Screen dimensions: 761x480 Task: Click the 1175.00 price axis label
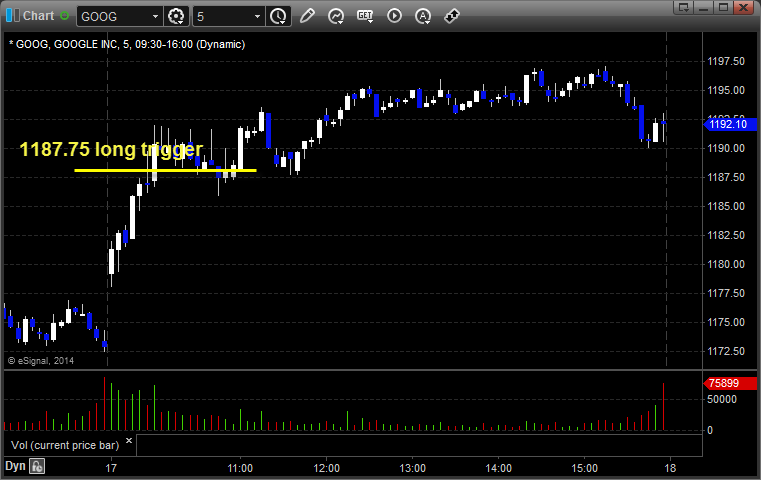[x=726, y=322]
